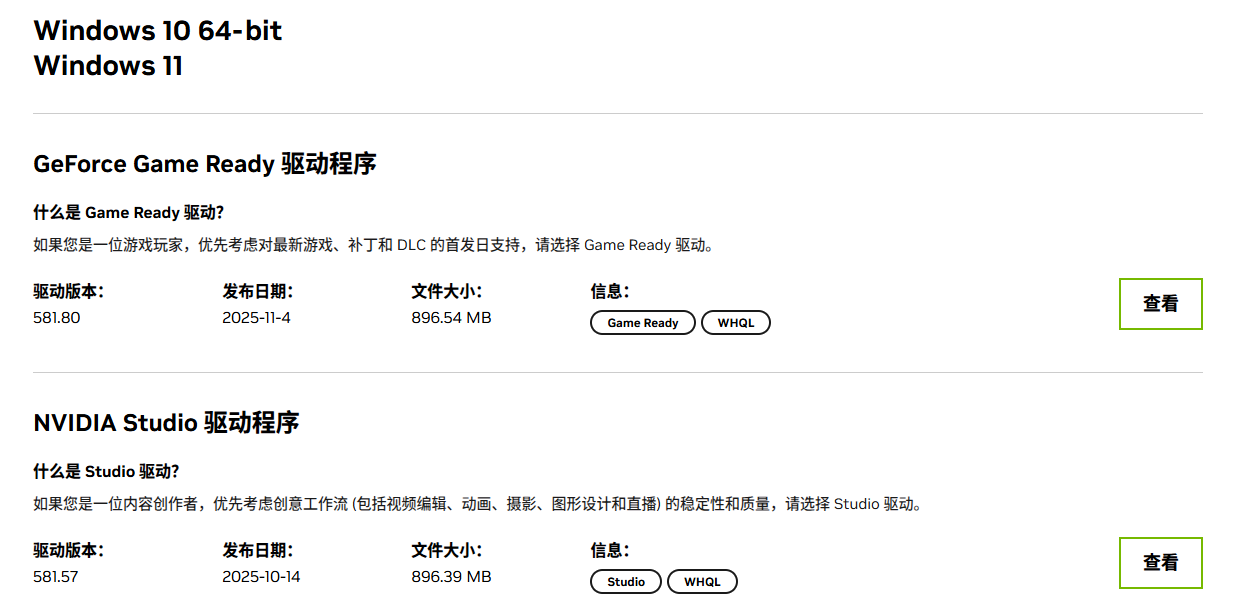Image resolution: width=1246 pixels, height=613 pixels.
Task: Click the 信息 label in Studio section
Action: pyautogui.click(x=606, y=549)
